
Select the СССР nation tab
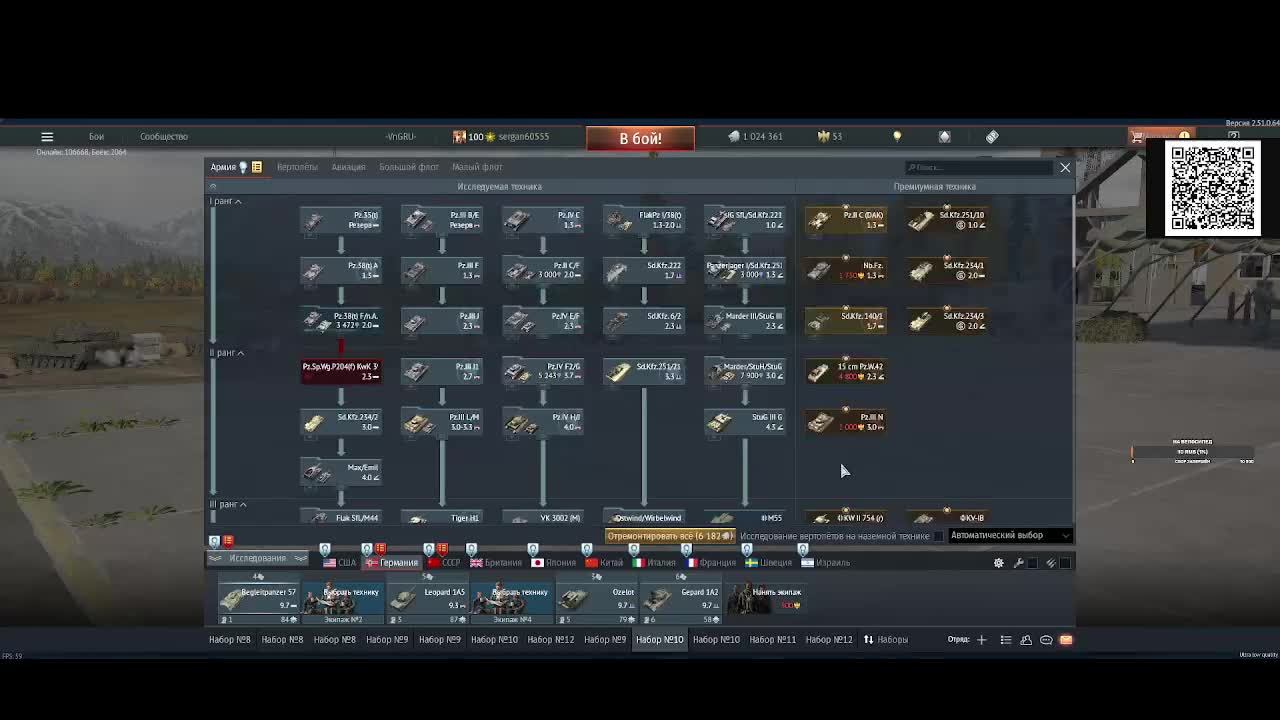(x=443, y=563)
